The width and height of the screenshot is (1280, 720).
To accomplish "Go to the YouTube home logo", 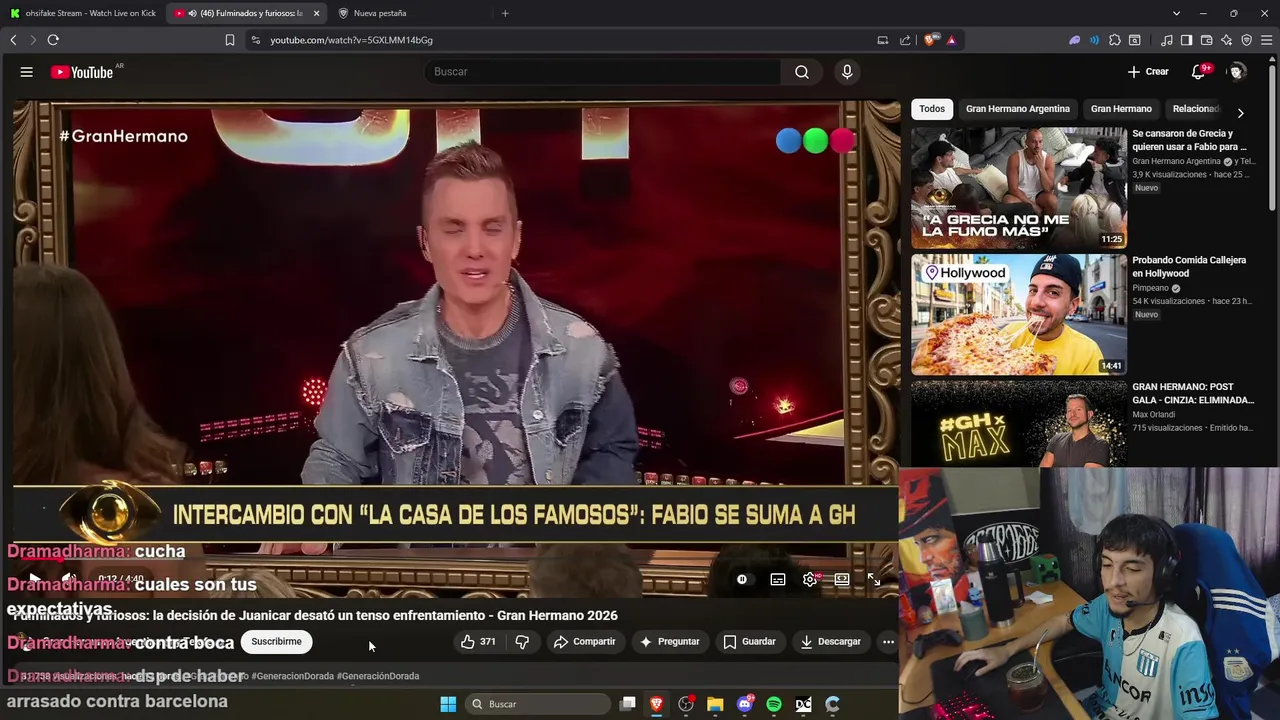I will click(82, 72).
